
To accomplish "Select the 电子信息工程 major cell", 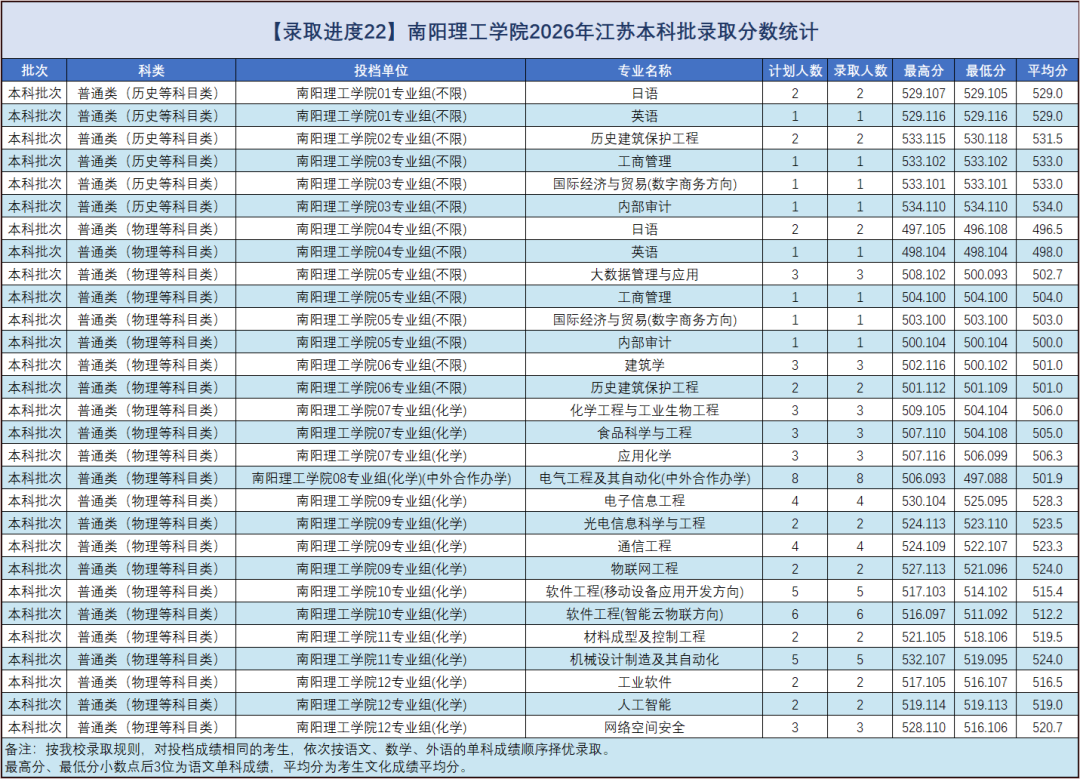I will 644,501.
